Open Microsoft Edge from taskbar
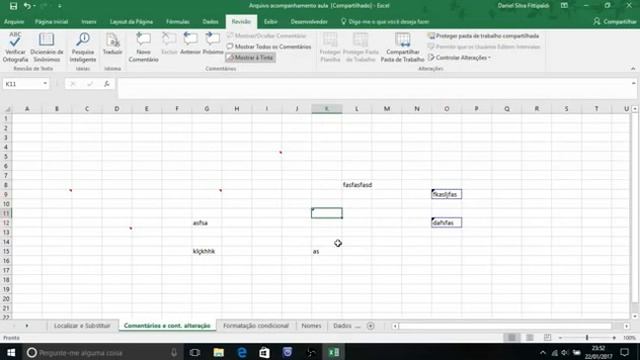 [242, 352]
